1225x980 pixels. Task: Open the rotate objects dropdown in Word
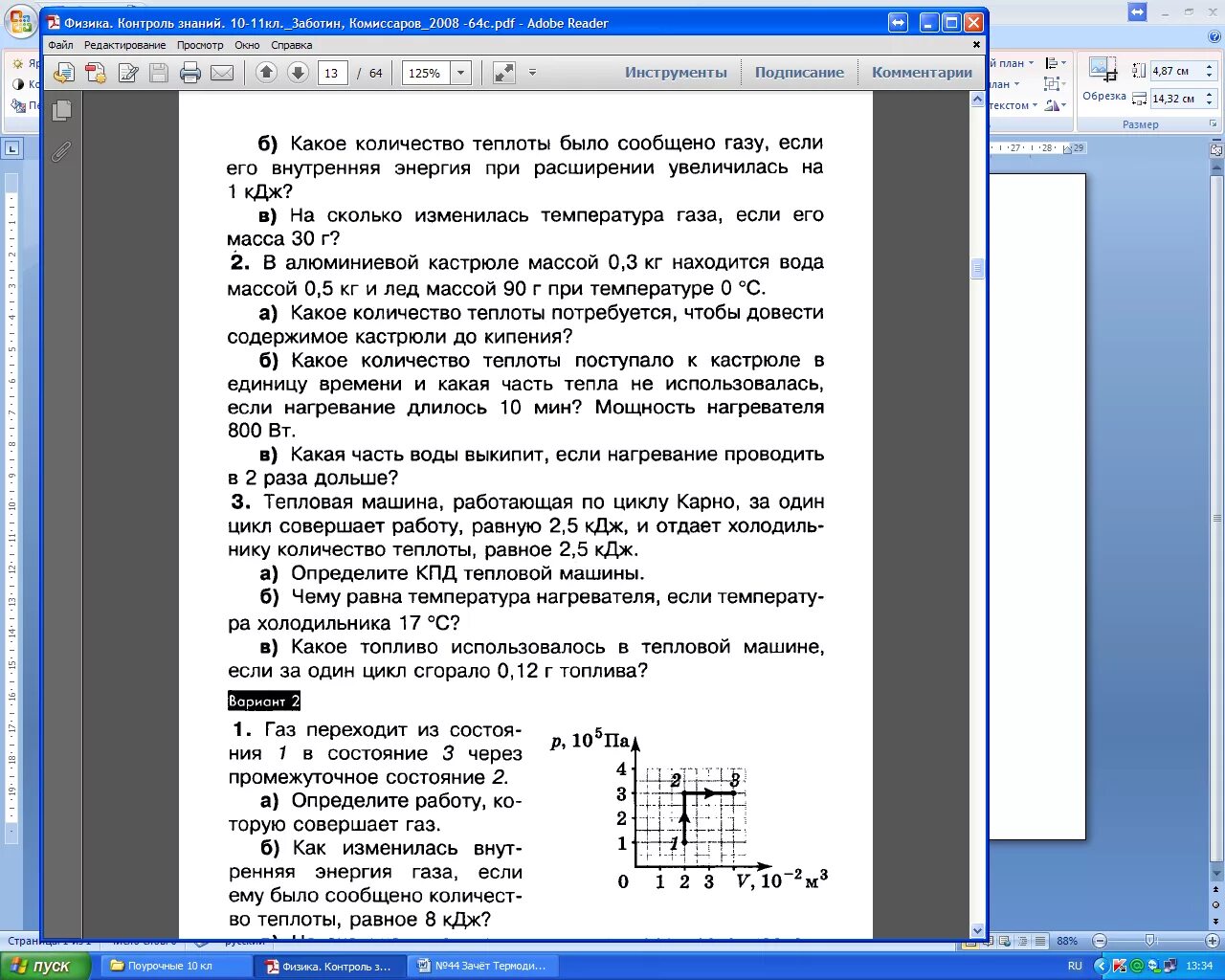point(1056,105)
